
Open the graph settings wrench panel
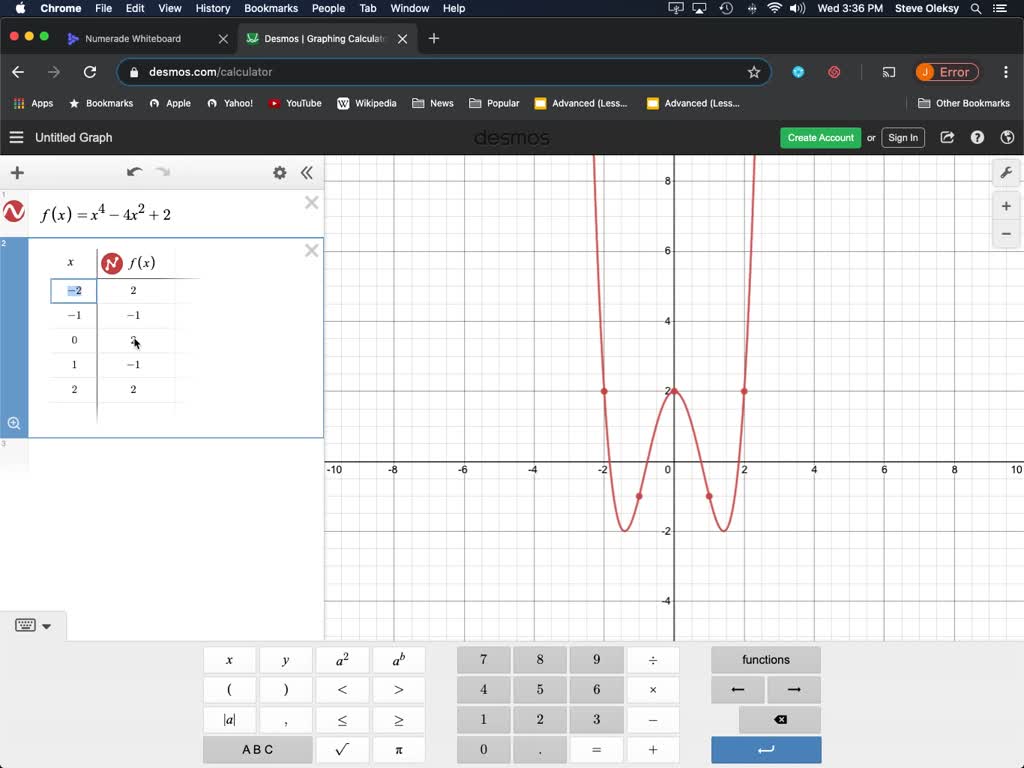pos(1006,172)
